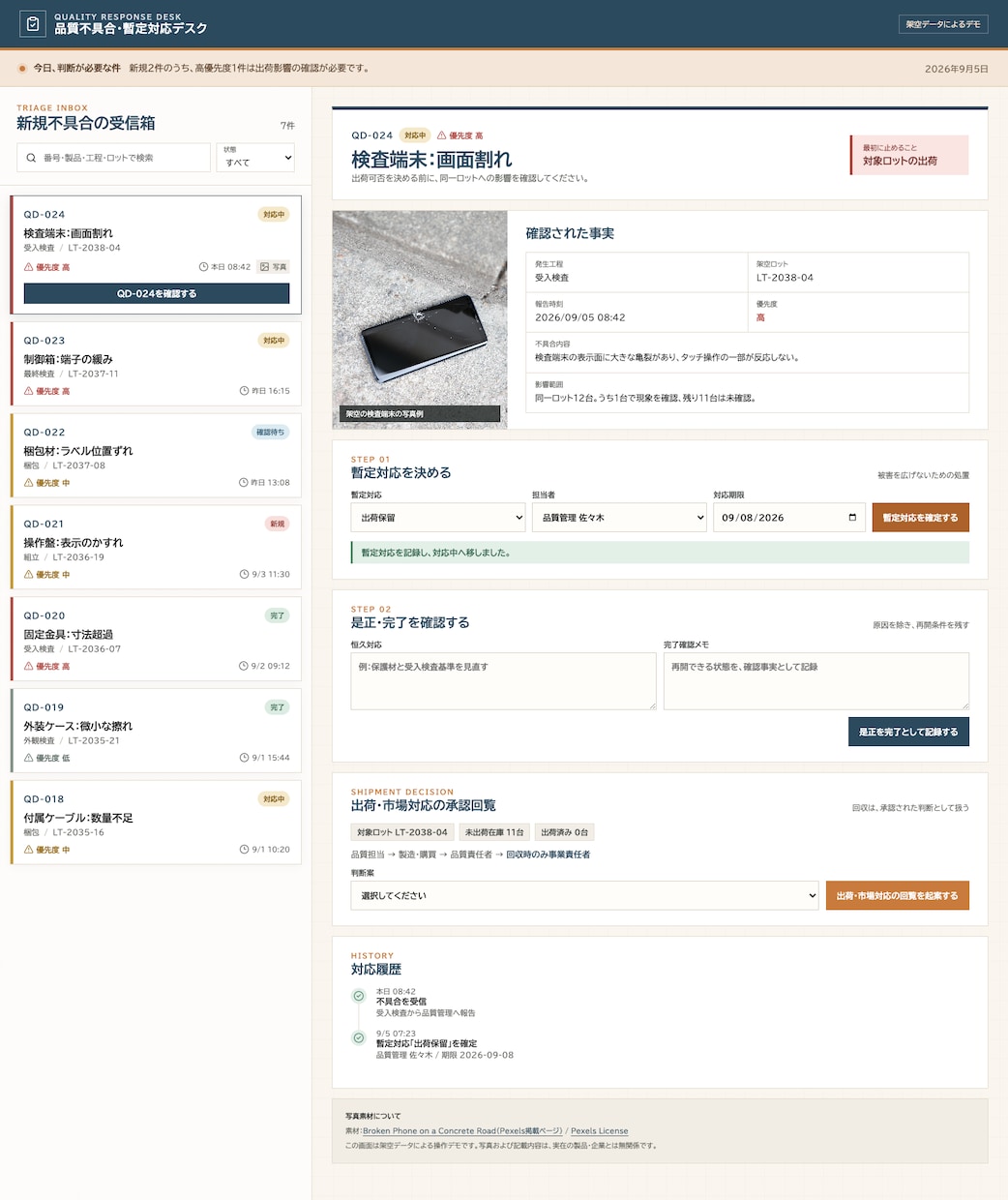Open the Pexels License link
This screenshot has width=1008, height=1200.
coord(600,1131)
